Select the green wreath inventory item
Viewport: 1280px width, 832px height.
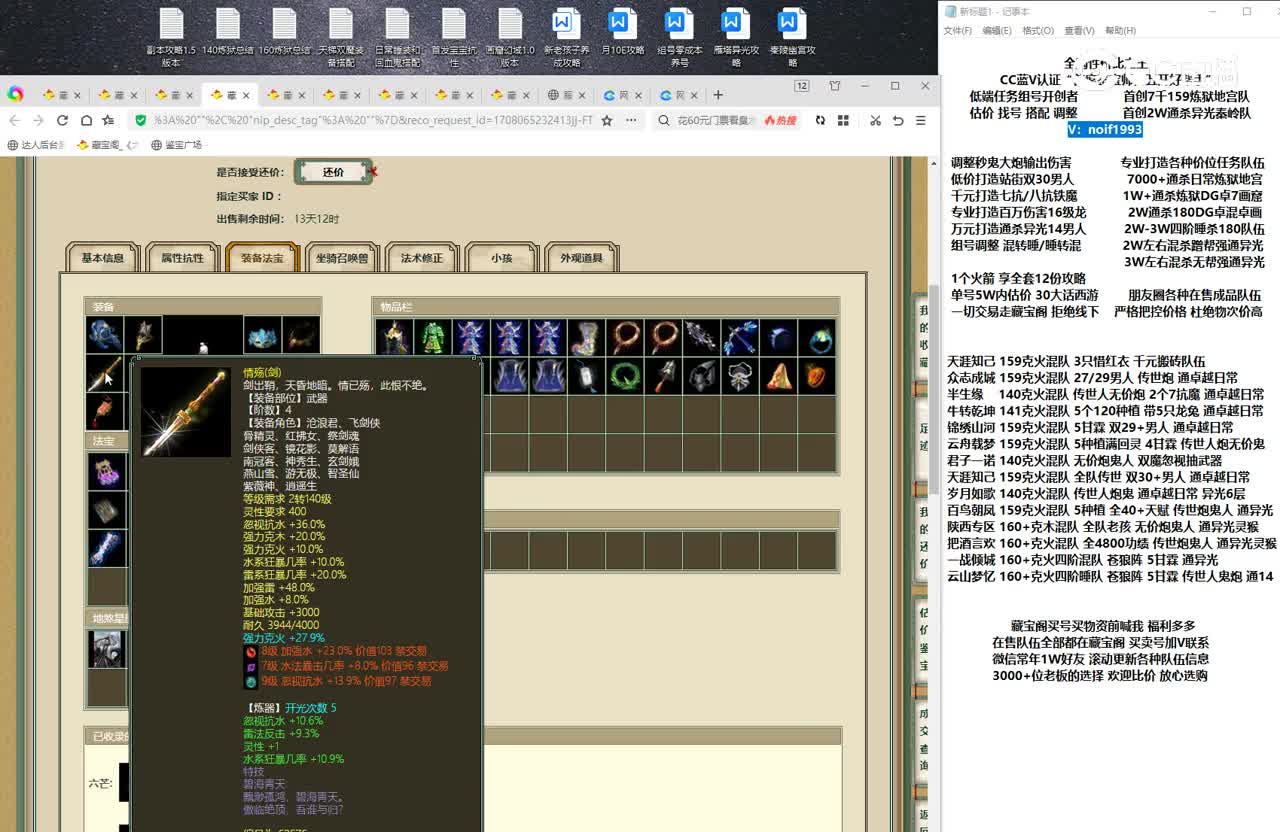[625, 376]
